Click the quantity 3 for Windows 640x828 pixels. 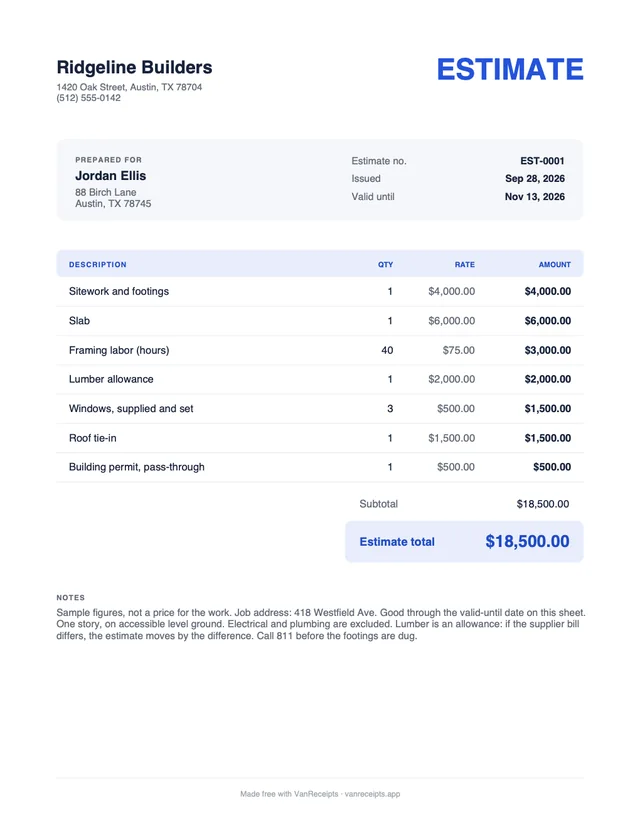point(390,409)
